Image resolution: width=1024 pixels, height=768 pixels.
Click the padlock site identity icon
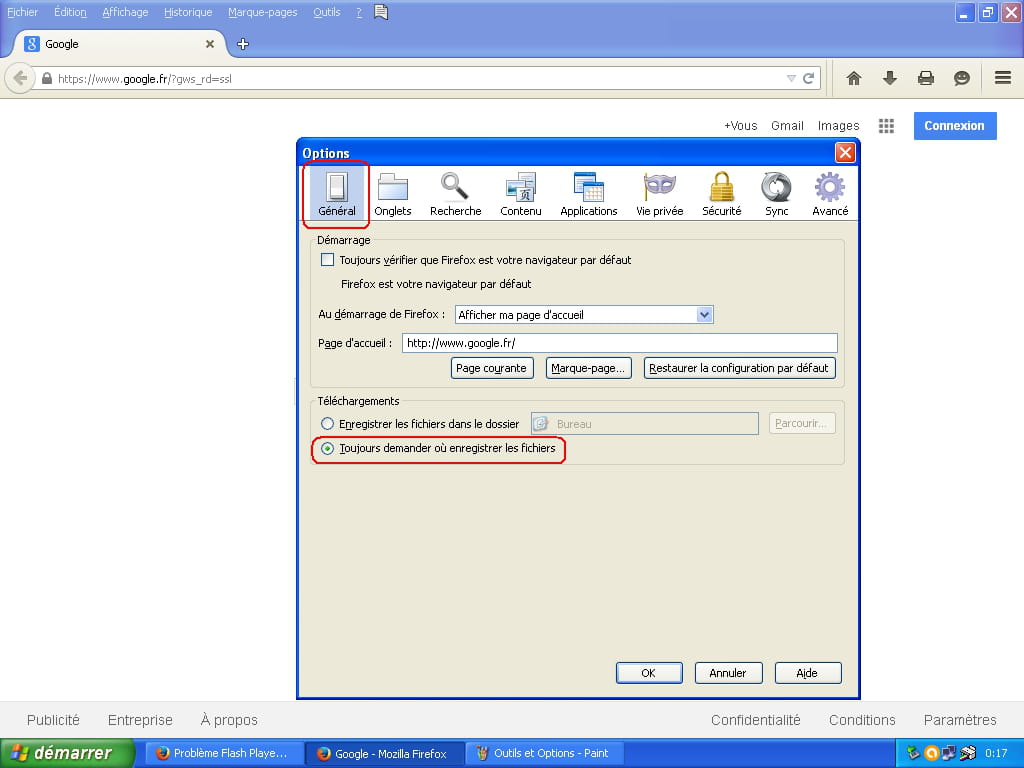(x=46, y=78)
